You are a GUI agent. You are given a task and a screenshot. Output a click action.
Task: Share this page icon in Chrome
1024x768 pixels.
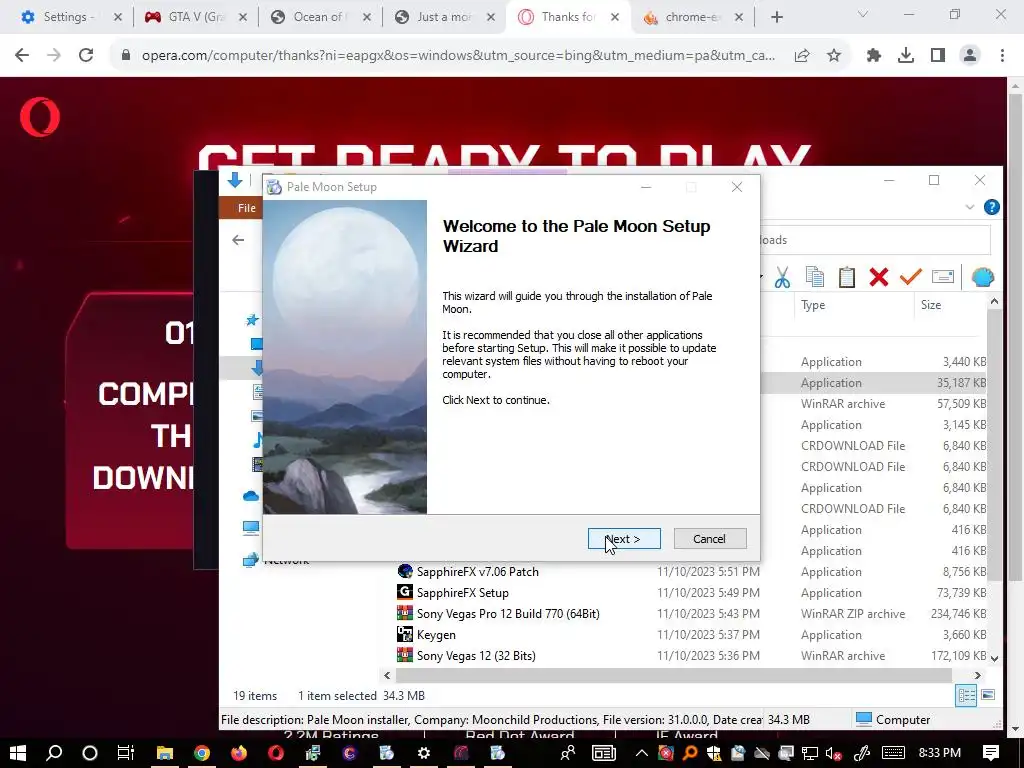tap(802, 56)
